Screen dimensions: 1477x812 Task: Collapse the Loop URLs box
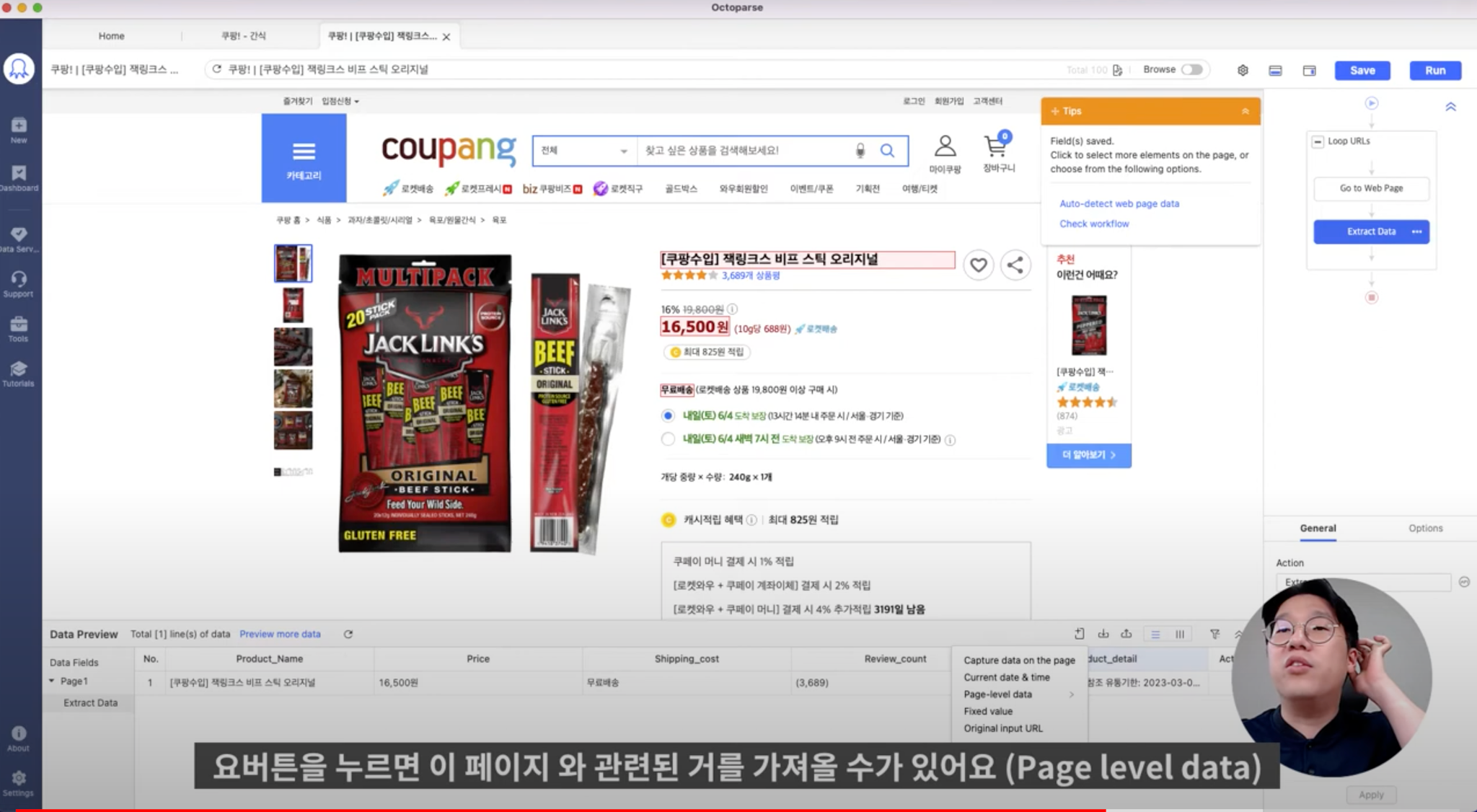(1318, 141)
